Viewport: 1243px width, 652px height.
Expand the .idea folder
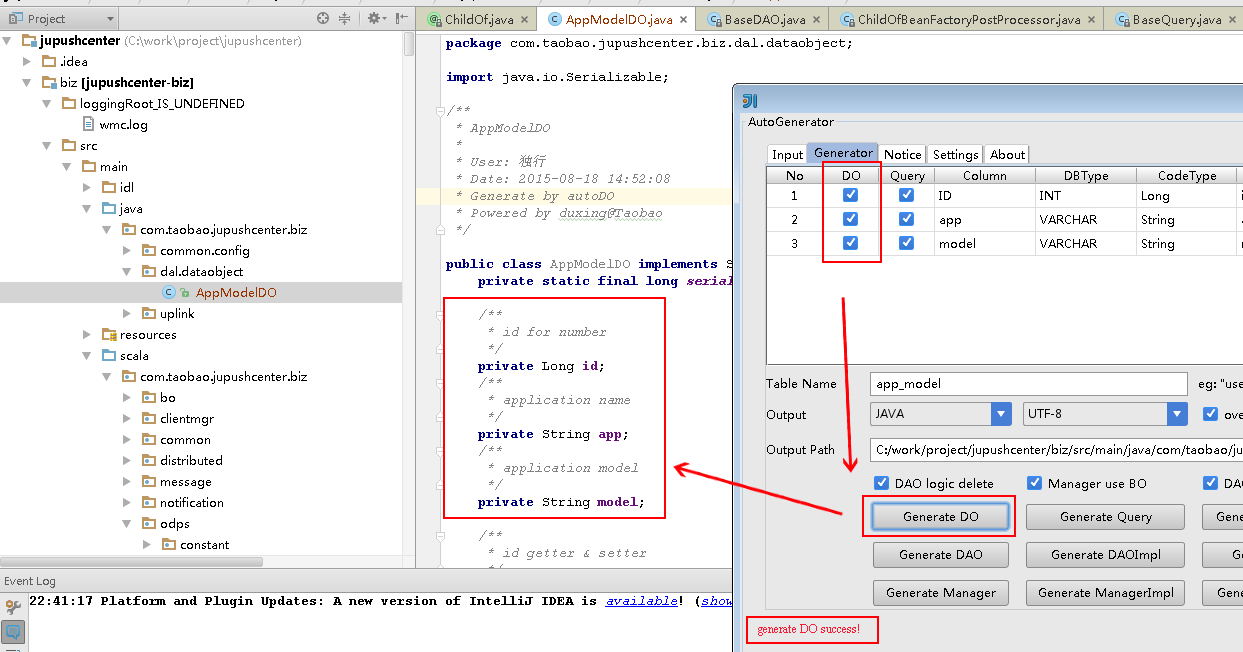coord(28,61)
